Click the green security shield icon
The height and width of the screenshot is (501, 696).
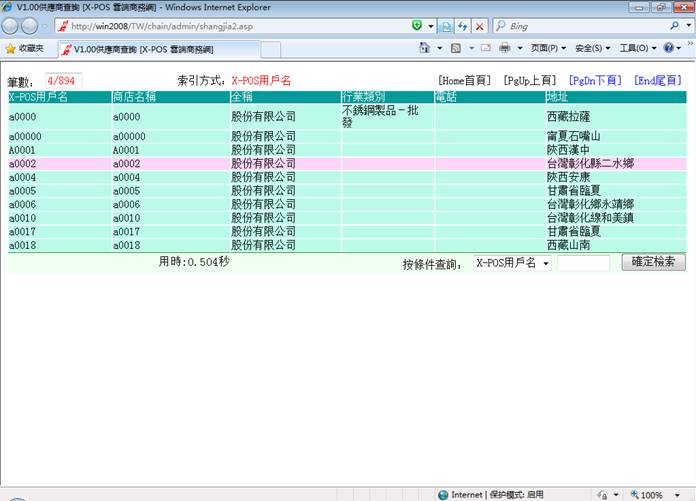point(417,26)
